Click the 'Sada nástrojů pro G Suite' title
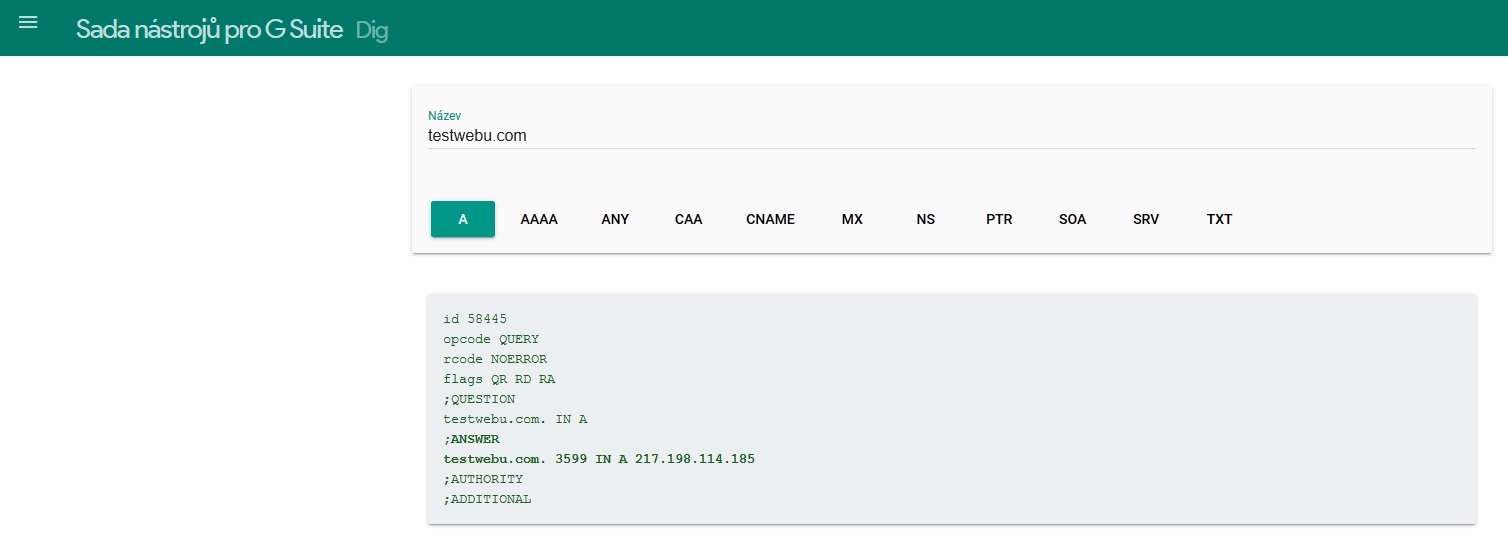Screen dimensions: 1508x540 [209, 29]
